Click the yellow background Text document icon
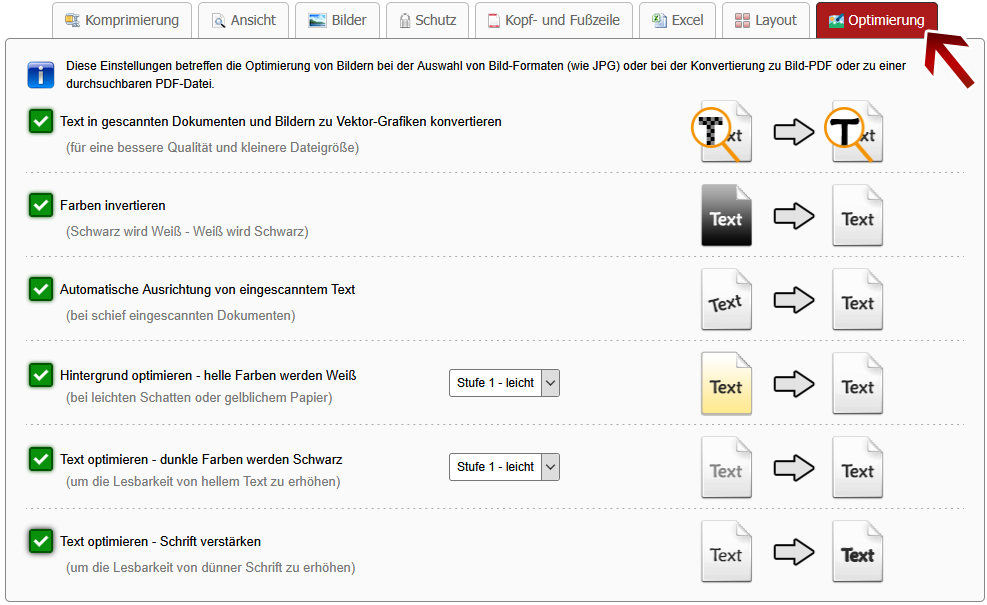Viewport: 987px width, 605px height. point(726,384)
